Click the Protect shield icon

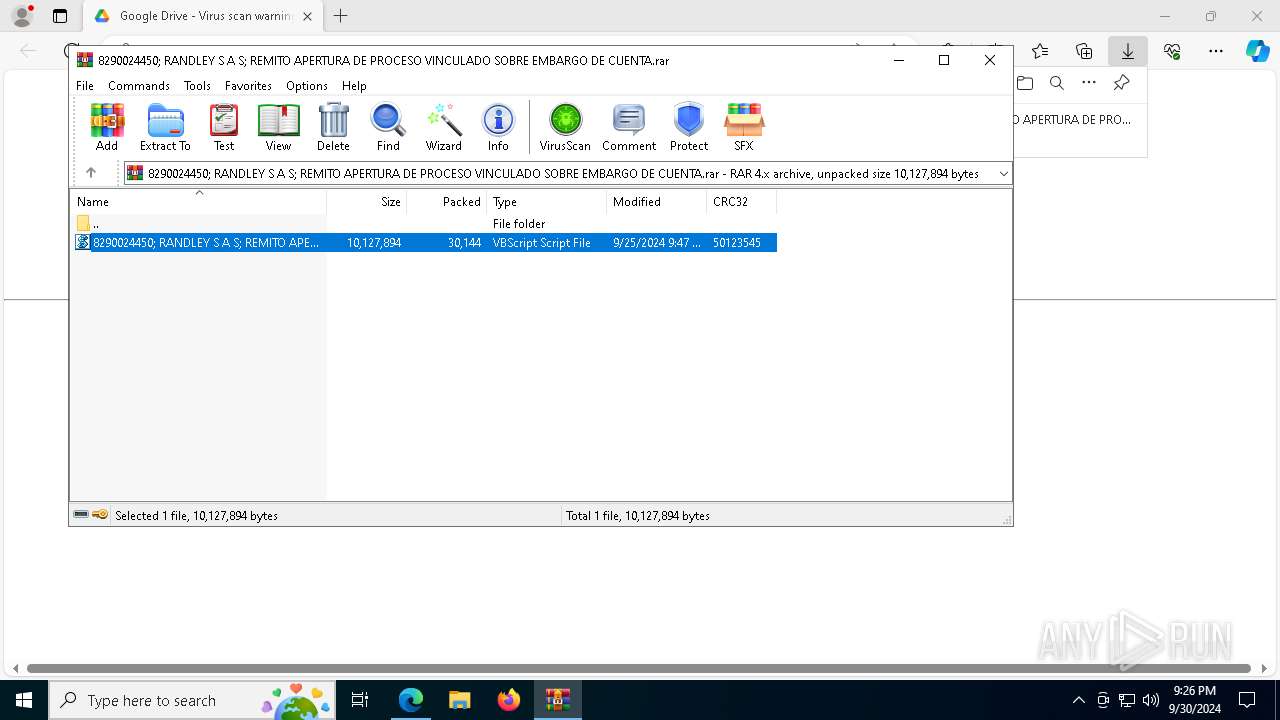click(x=689, y=127)
